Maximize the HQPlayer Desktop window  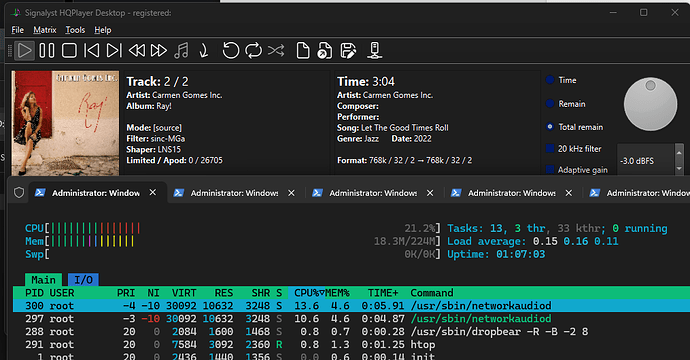tap(643, 12)
